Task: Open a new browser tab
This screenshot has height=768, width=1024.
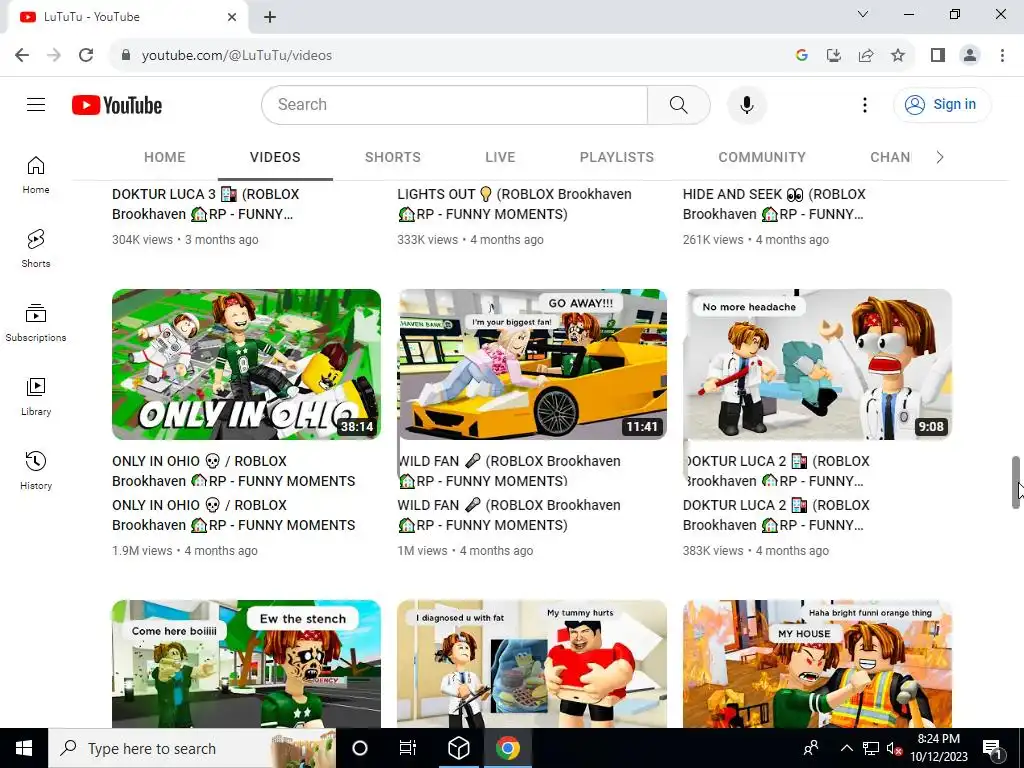Action: point(270,17)
